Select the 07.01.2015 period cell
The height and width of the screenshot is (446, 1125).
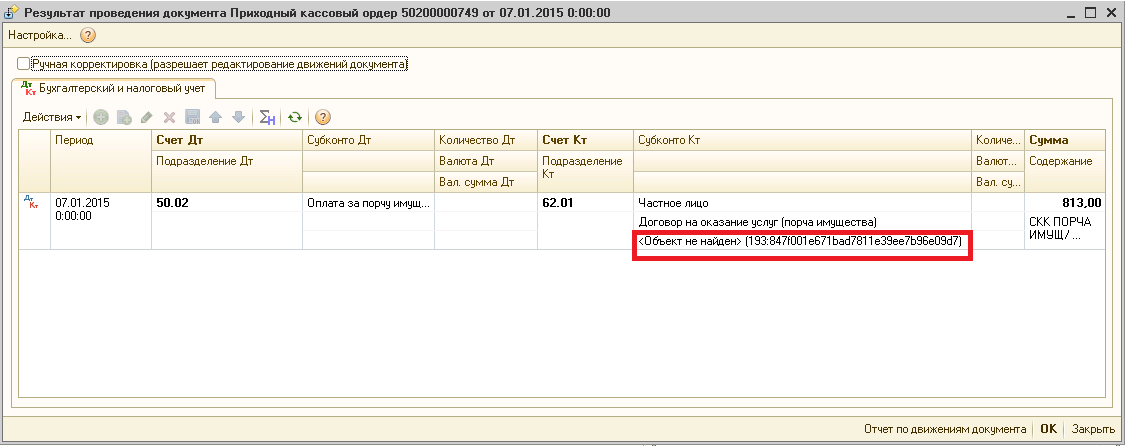100,221
